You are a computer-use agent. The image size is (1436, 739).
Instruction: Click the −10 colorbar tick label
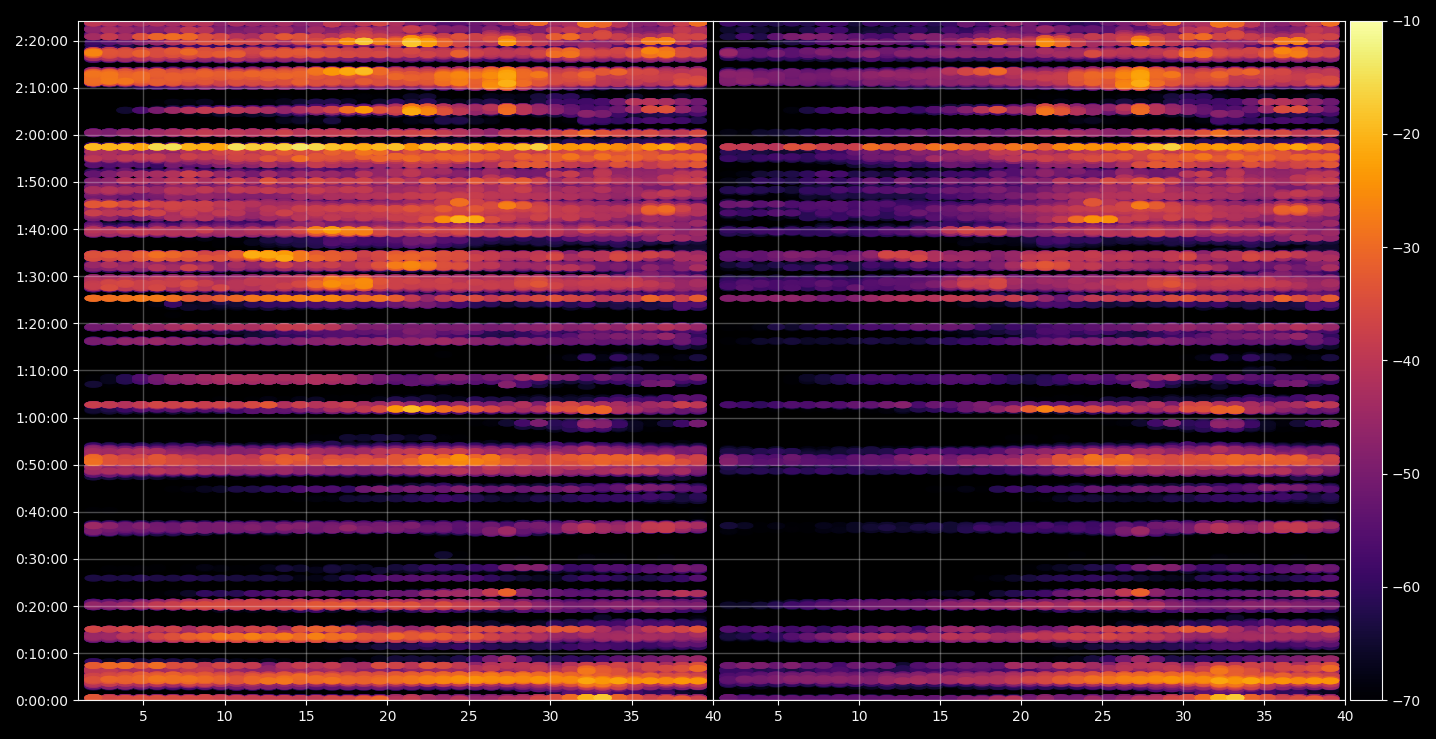(x=1405, y=21)
